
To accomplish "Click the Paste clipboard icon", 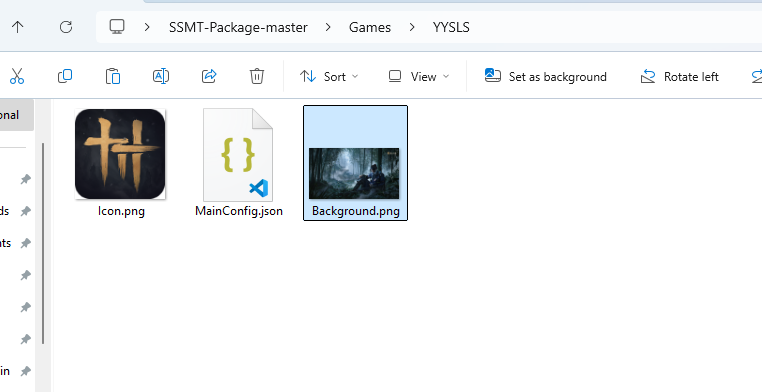I will [x=113, y=76].
